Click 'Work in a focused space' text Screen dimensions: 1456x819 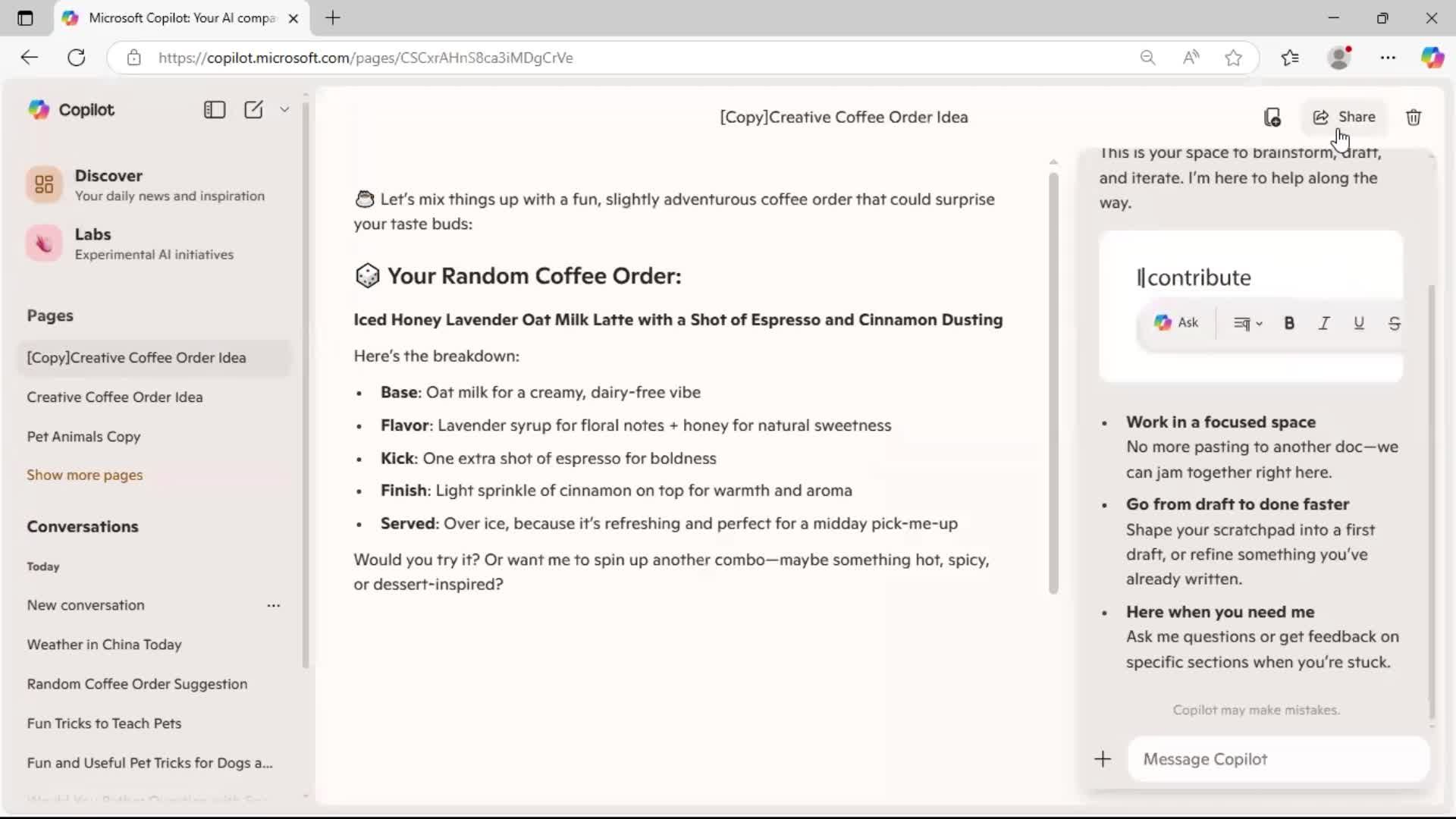tap(1220, 422)
